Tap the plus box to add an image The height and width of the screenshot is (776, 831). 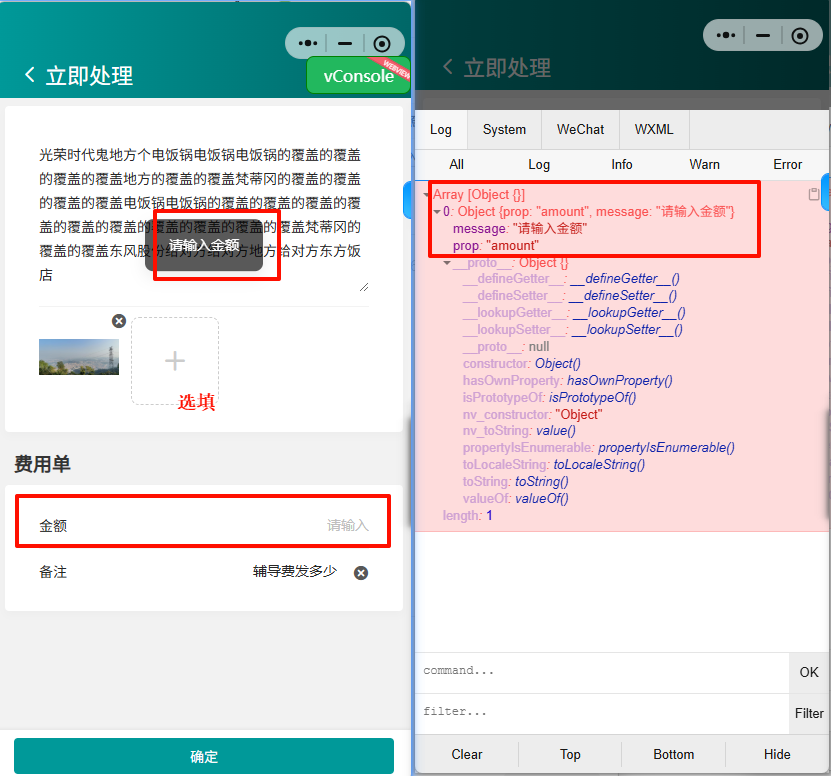pyautogui.click(x=175, y=361)
